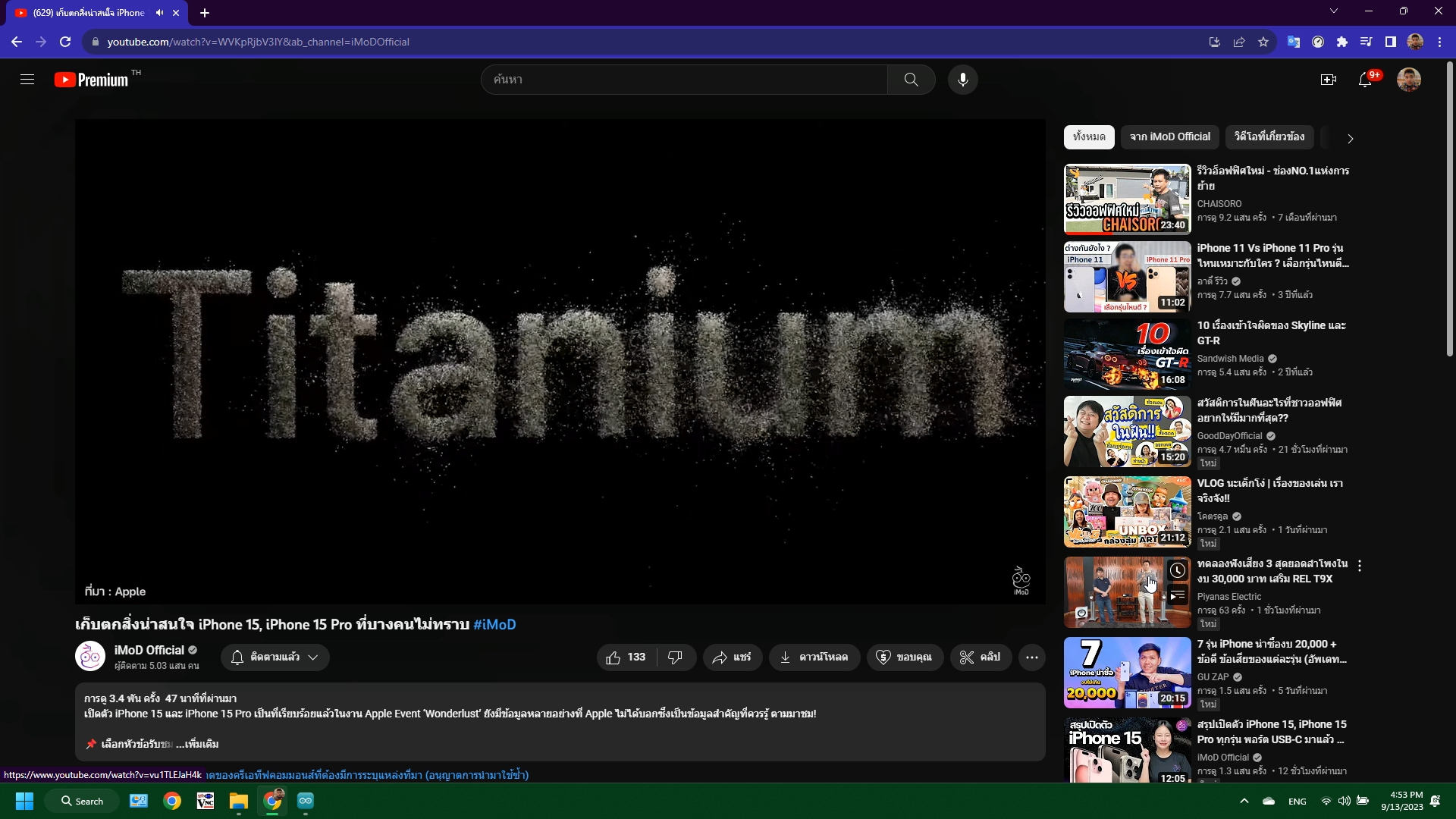Select the 'จาก iMoD Official' chip
The width and height of the screenshot is (1456, 819).
click(1170, 137)
